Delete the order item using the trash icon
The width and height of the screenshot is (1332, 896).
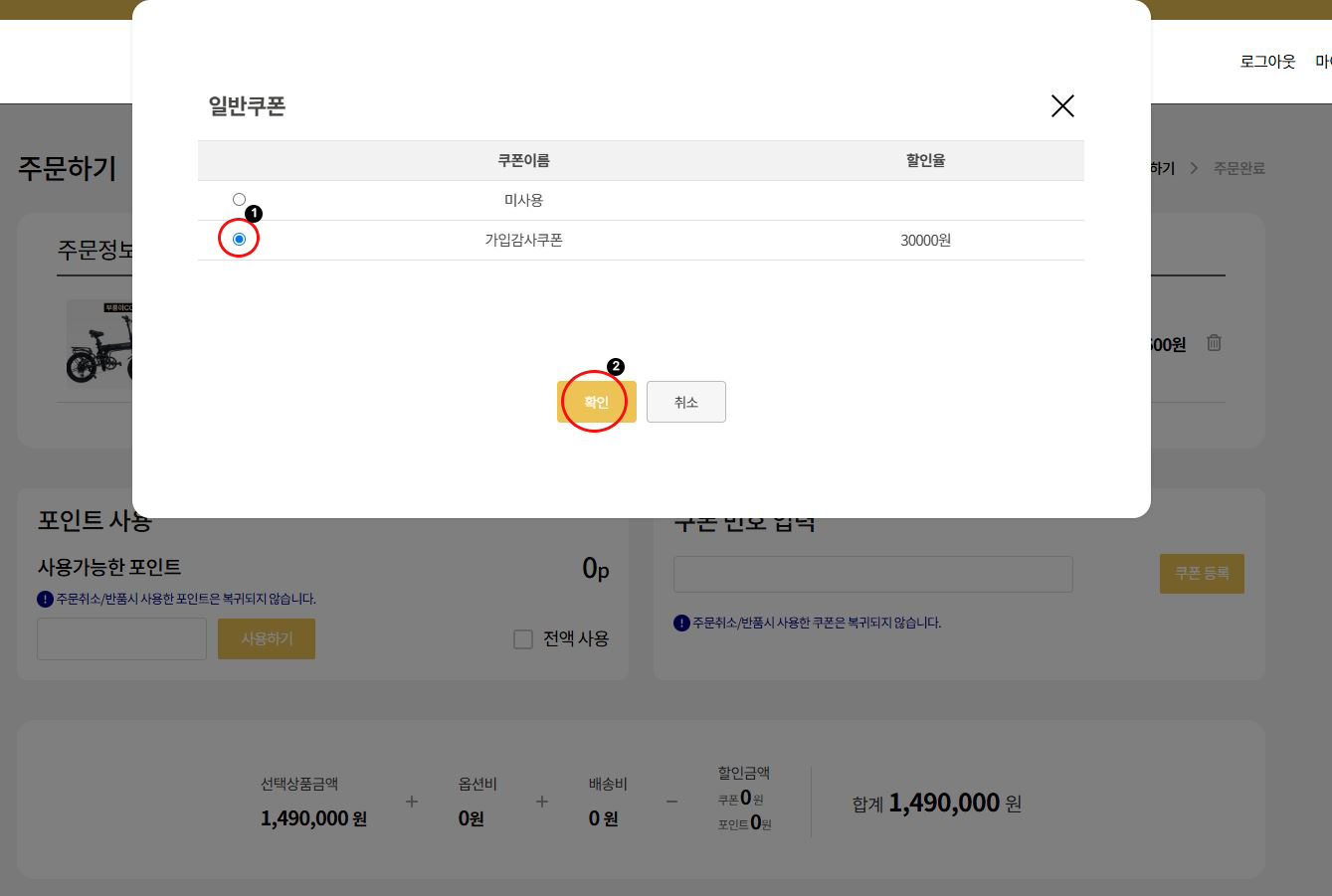coord(1214,343)
